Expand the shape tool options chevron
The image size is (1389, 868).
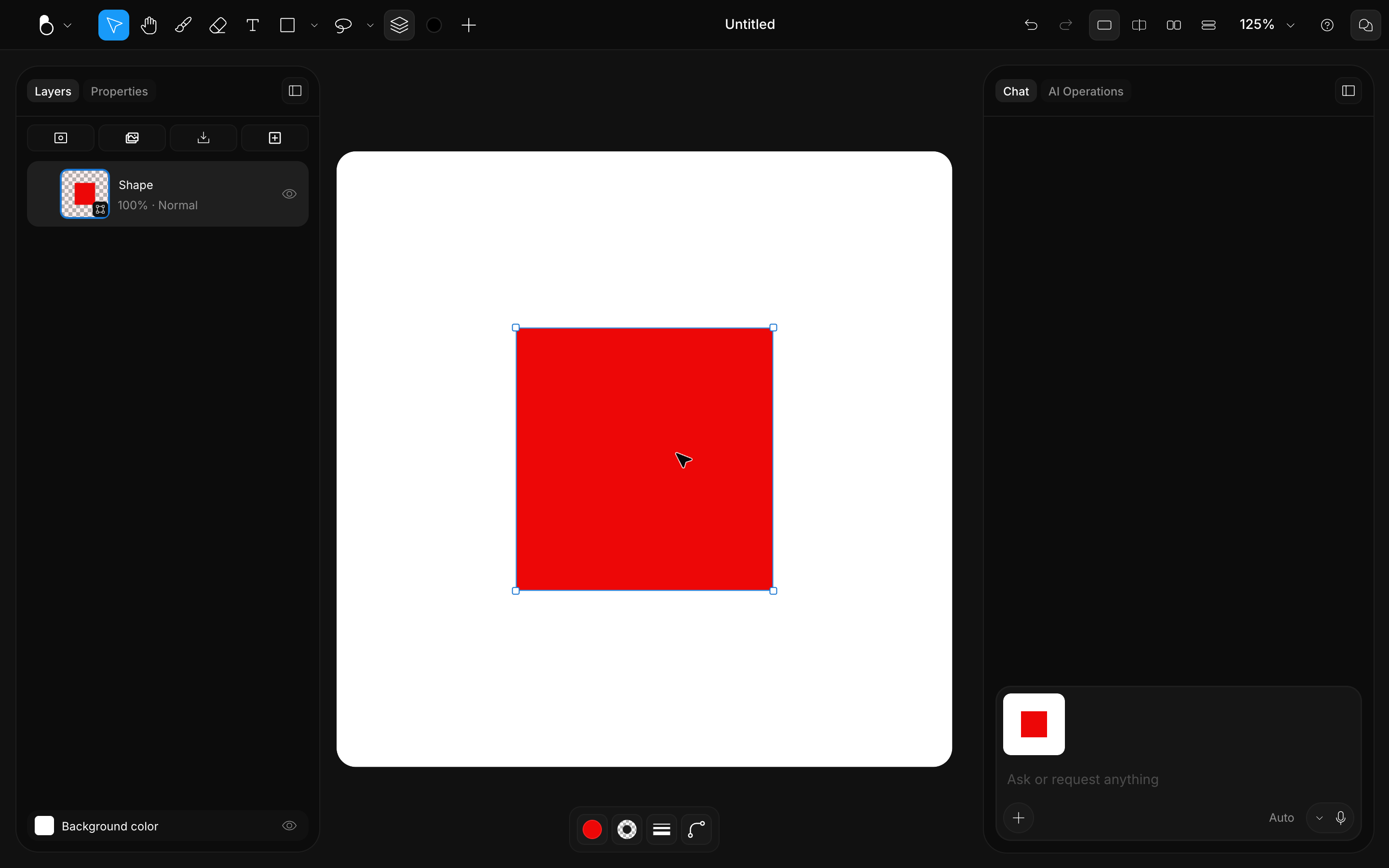click(x=314, y=25)
